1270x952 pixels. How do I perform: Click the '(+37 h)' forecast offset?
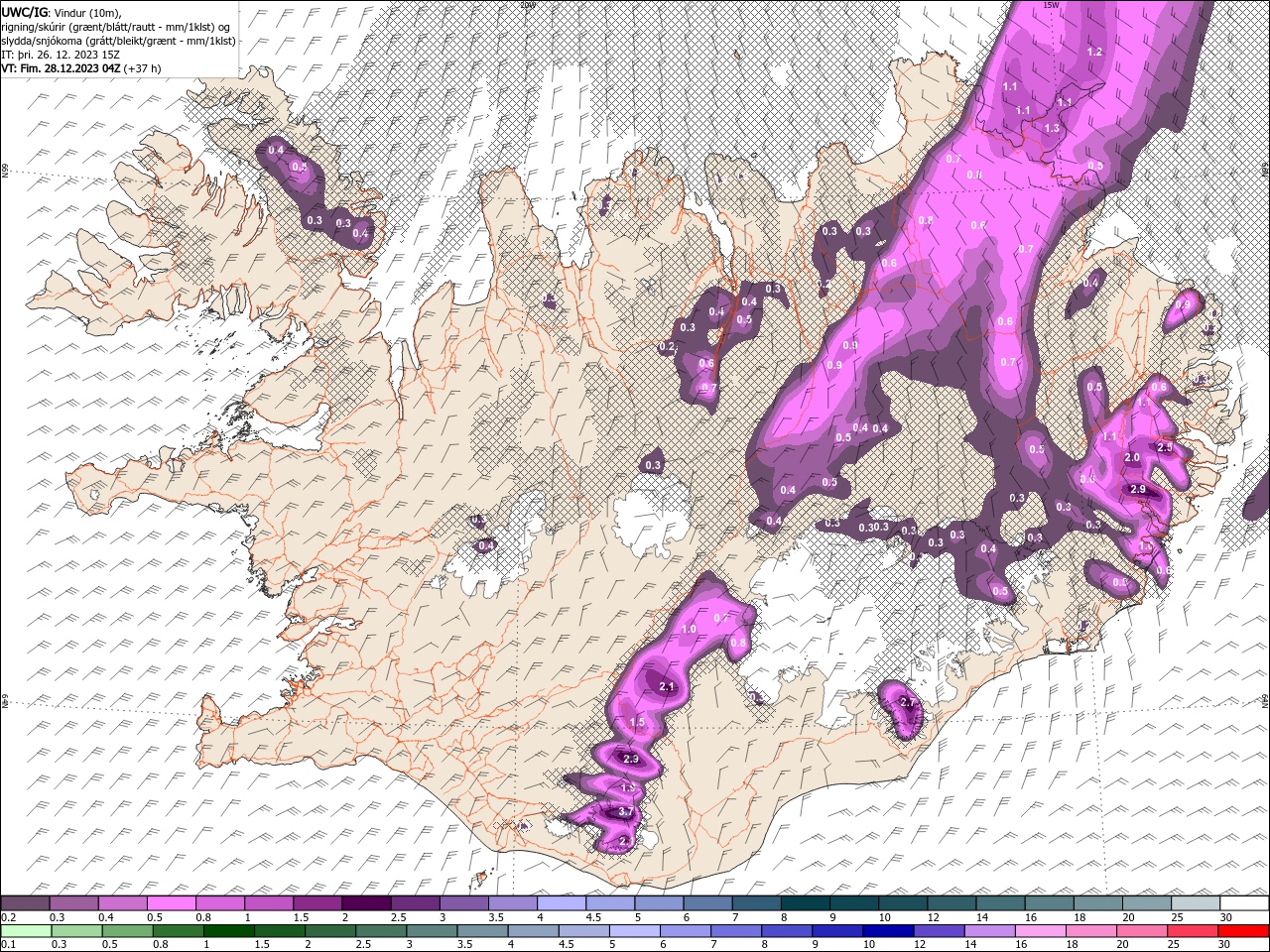pyautogui.click(x=143, y=68)
